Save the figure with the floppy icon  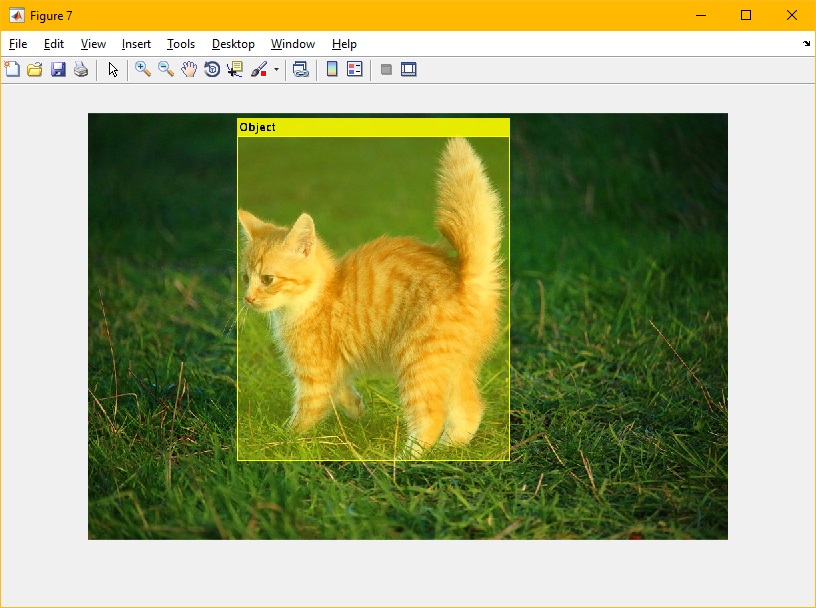(x=58, y=69)
